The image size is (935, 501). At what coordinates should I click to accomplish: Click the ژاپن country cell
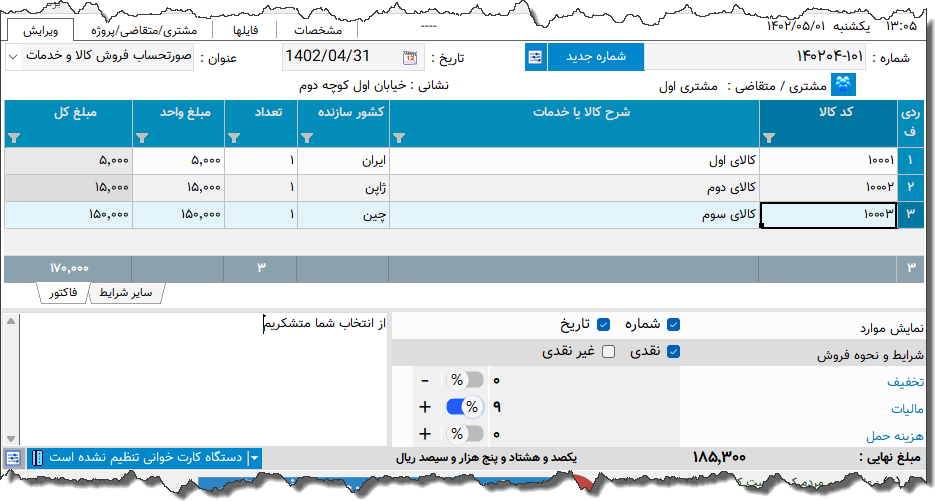click(343, 188)
